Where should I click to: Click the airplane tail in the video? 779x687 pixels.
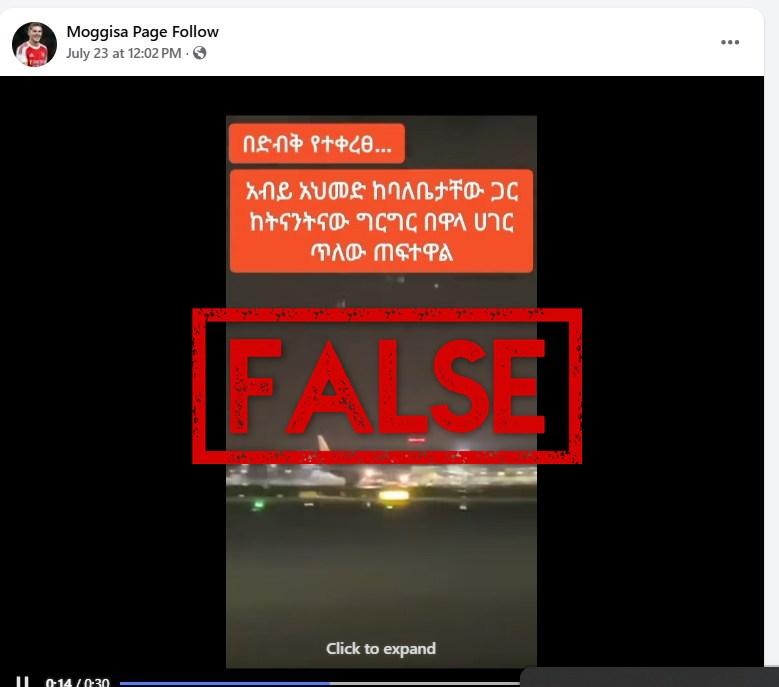pyautogui.click(x=324, y=444)
